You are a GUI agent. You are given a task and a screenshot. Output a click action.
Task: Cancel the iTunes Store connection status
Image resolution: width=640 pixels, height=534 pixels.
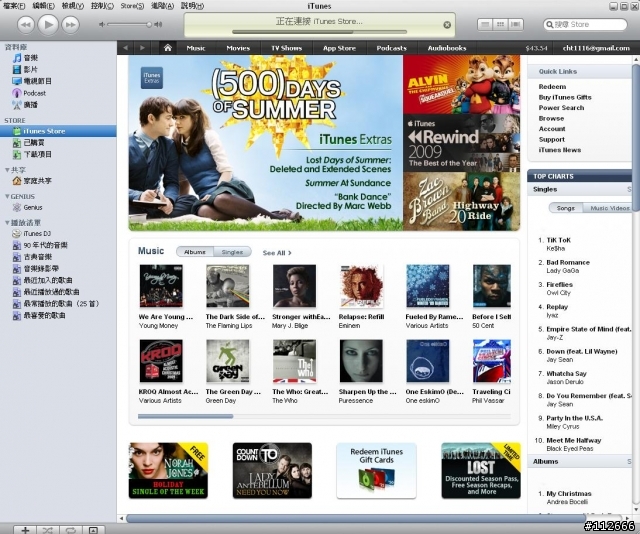(x=447, y=25)
